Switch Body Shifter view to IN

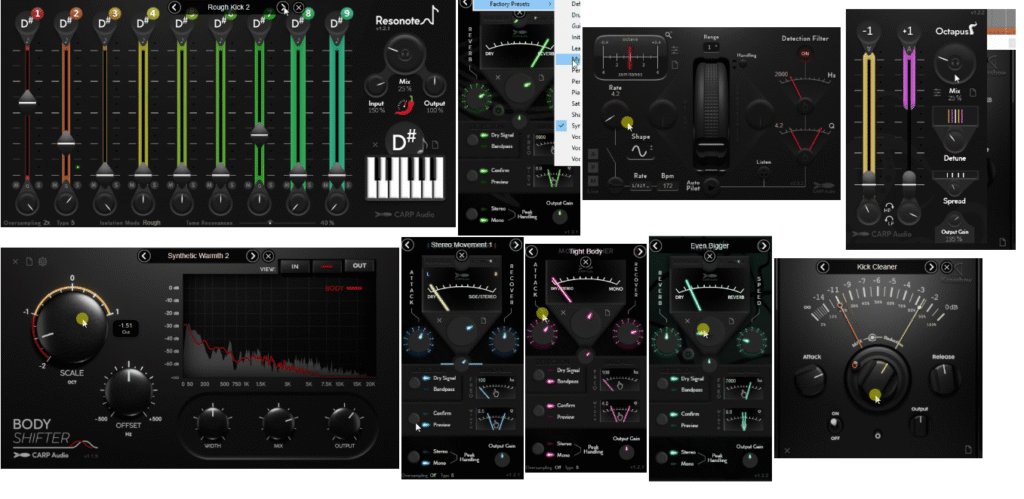pyautogui.click(x=295, y=266)
